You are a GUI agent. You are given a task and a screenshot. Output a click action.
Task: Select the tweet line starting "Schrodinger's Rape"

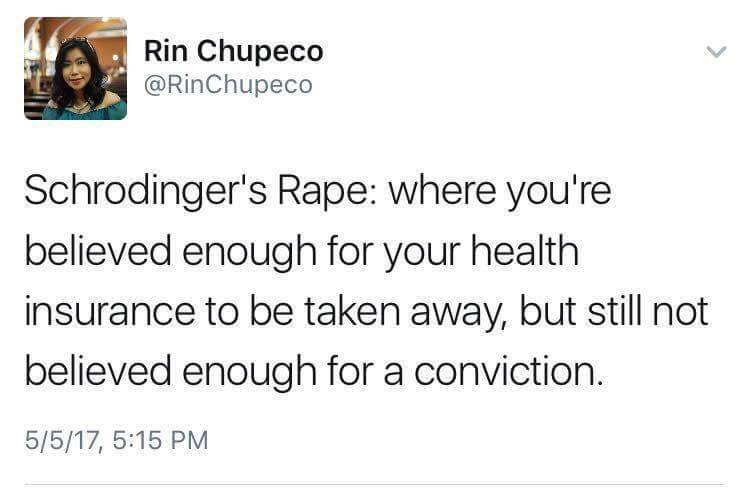(318, 192)
